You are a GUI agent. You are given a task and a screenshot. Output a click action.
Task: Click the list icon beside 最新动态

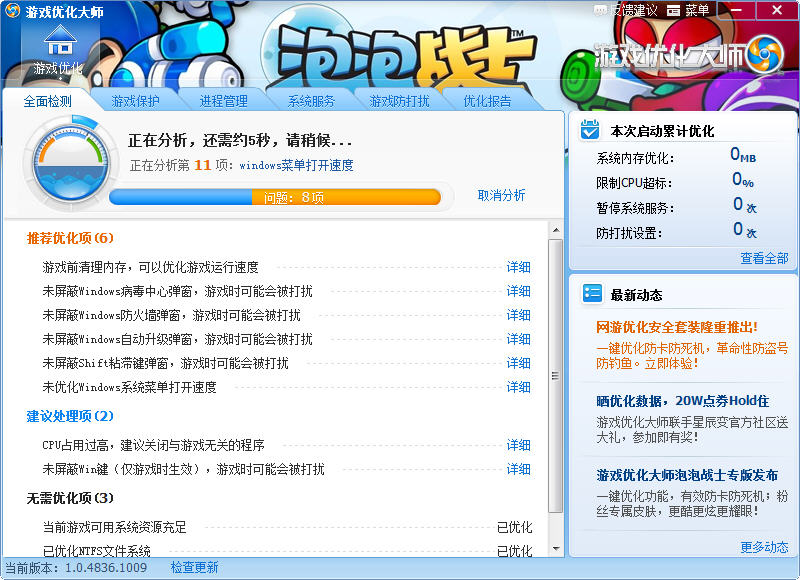[592, 293]
